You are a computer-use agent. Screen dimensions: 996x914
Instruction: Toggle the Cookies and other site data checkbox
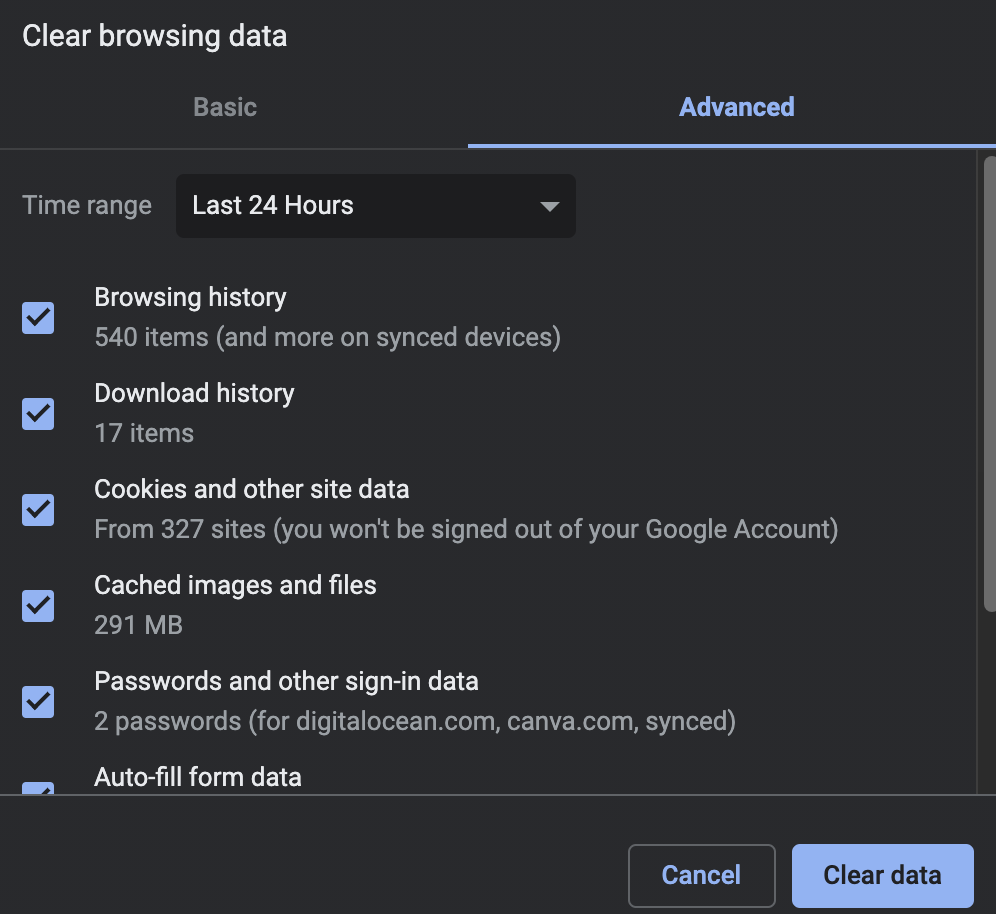coord(37,509)
